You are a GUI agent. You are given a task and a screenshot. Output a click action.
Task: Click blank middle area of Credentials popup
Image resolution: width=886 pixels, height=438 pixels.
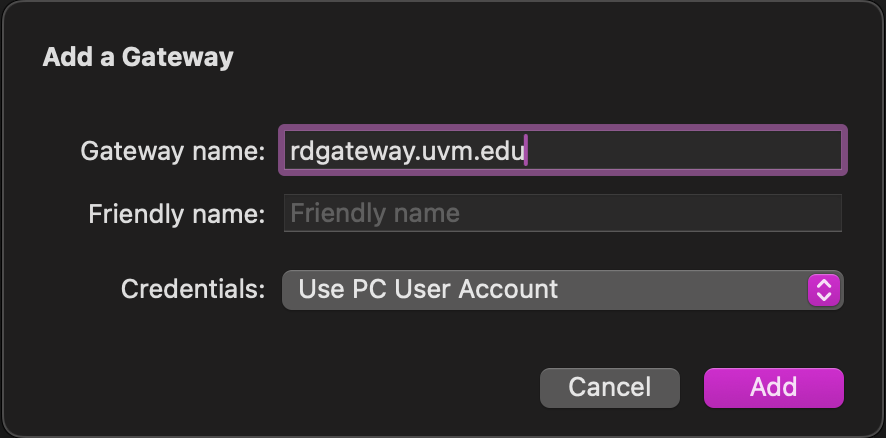coord(680,290)
